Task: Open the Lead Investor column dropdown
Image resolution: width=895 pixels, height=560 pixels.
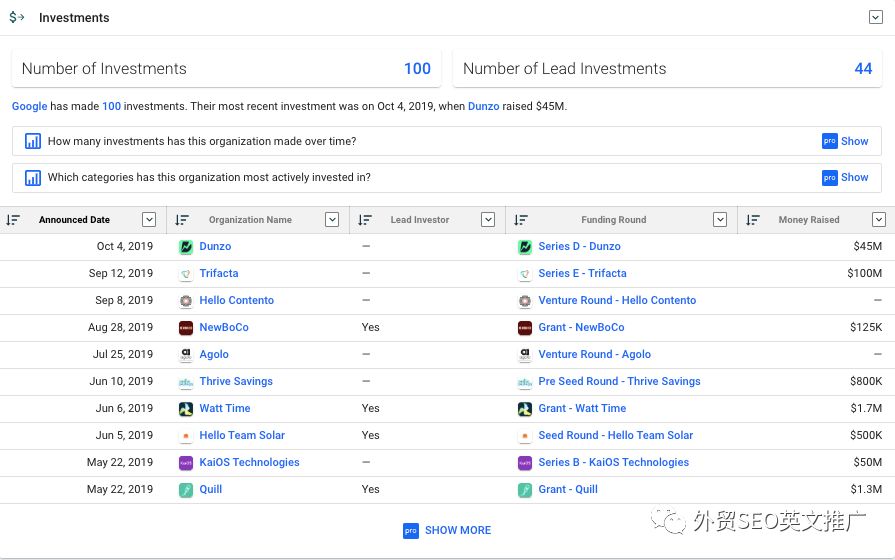Action: [488, 220]
